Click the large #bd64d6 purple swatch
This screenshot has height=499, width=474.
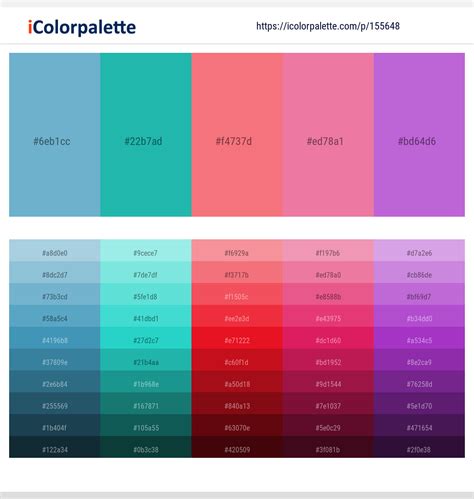(419, 135)
